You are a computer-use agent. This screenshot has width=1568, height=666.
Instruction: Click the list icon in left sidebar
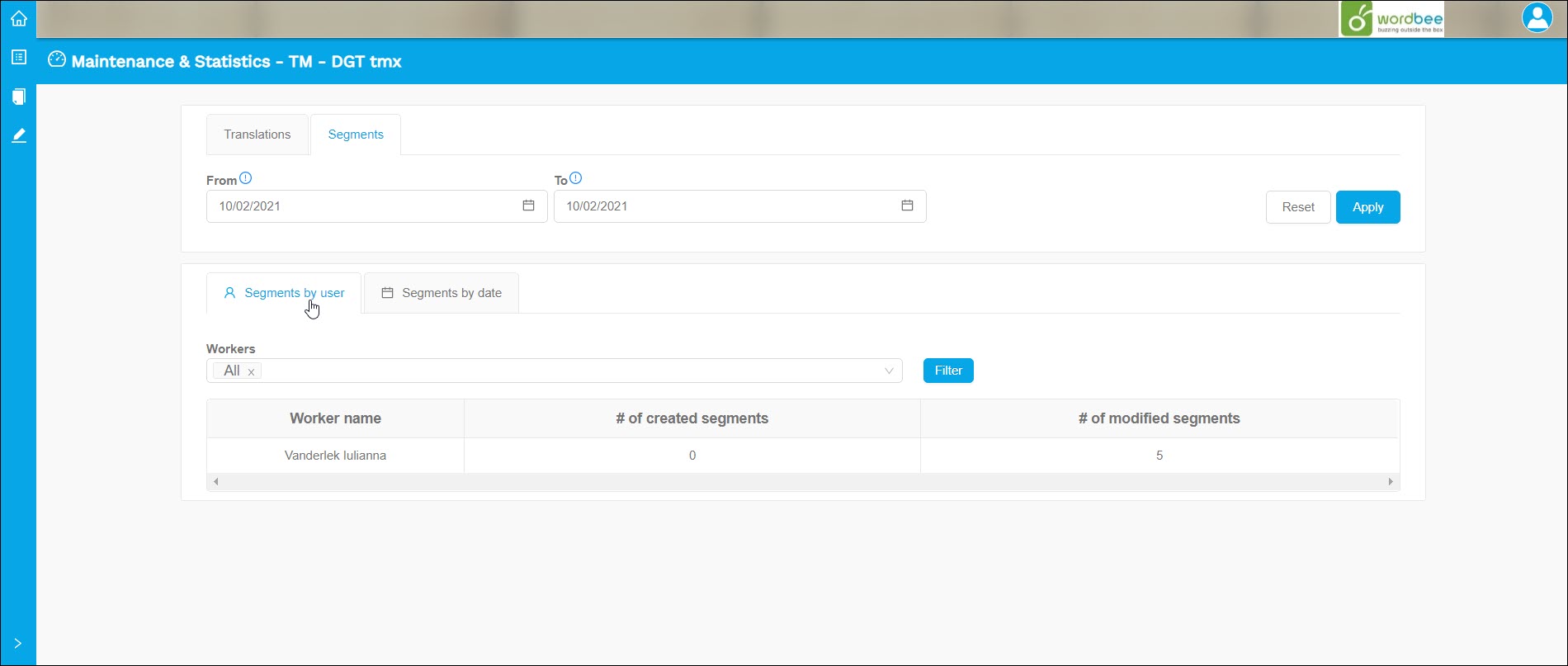click(x=18, y=57)
